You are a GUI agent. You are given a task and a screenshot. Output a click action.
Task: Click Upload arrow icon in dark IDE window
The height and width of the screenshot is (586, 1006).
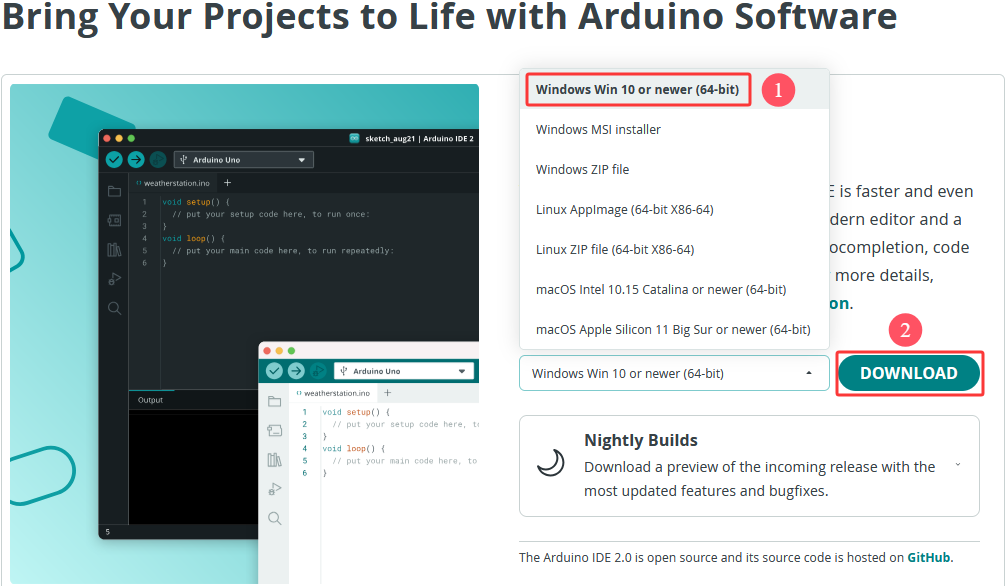136,160
